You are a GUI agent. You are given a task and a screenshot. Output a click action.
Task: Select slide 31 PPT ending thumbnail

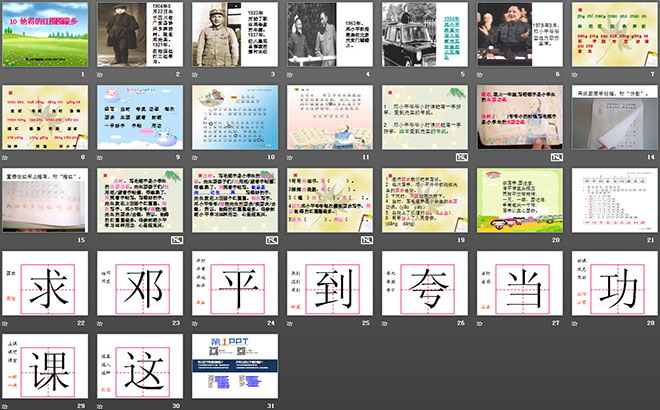pyautogui.click(x=235, y=366)
